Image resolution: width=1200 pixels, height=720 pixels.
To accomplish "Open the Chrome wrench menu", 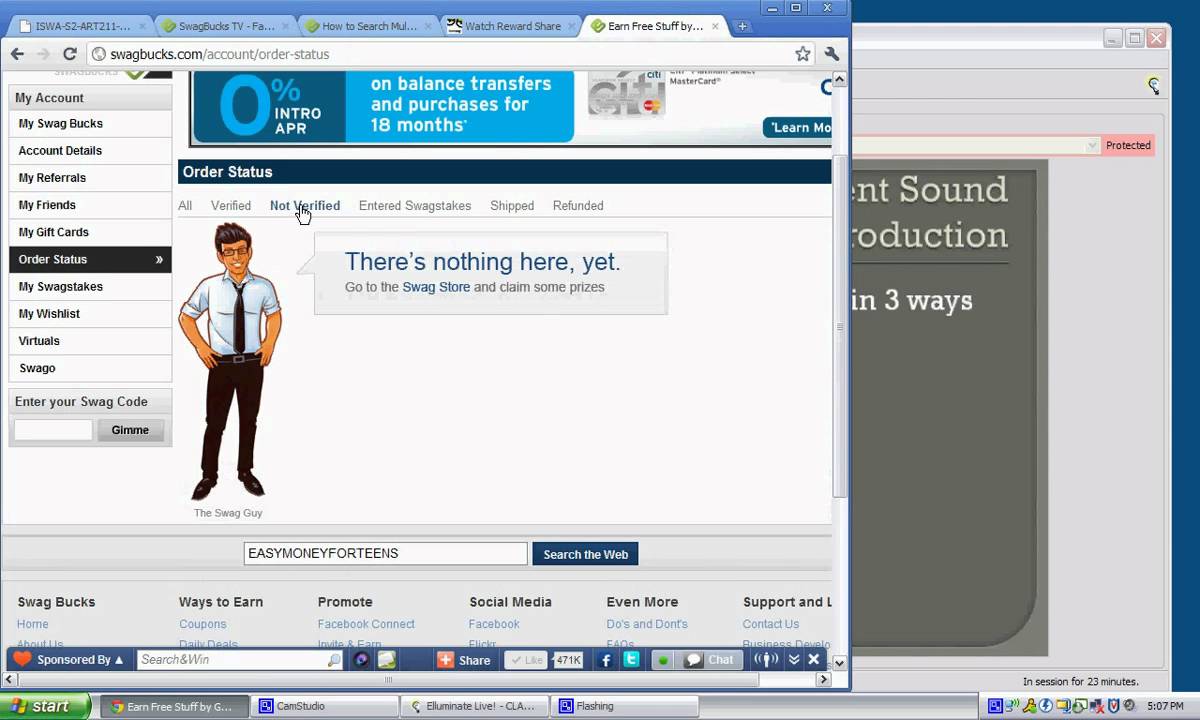I will coord(832,54).
